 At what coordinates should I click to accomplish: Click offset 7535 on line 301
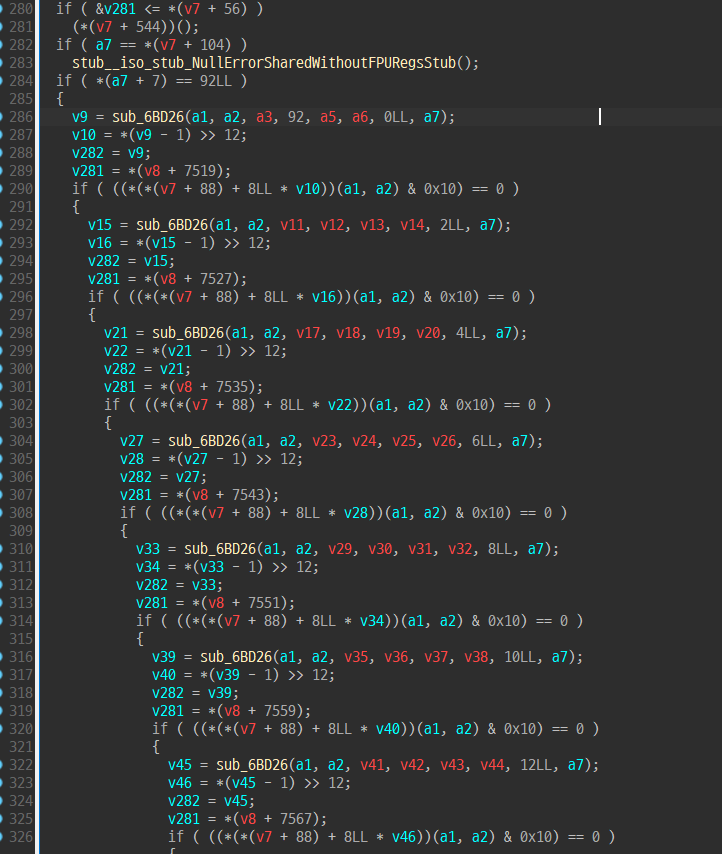[232, 387]
